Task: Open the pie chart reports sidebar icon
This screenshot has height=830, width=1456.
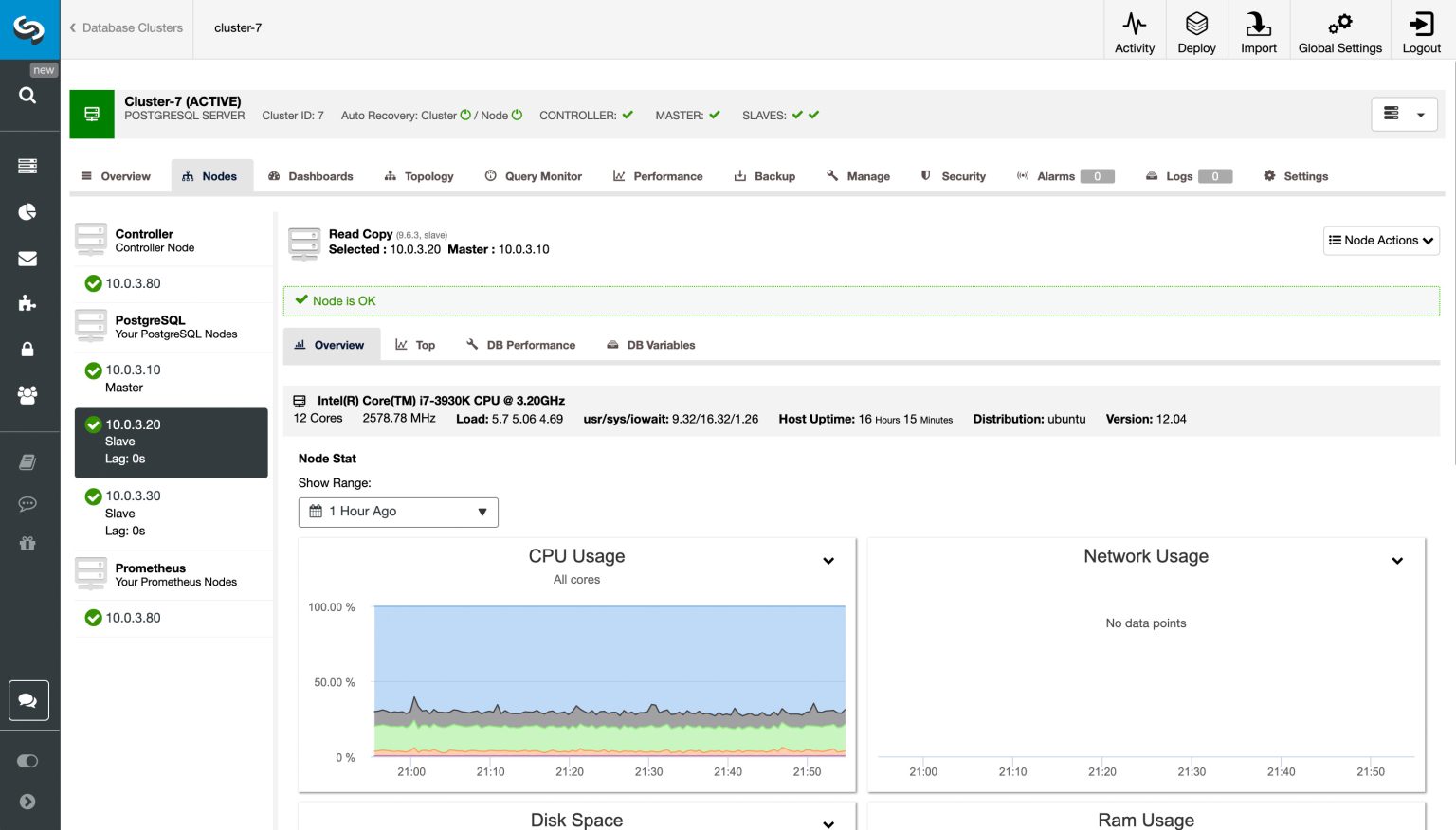Action: 27,211
